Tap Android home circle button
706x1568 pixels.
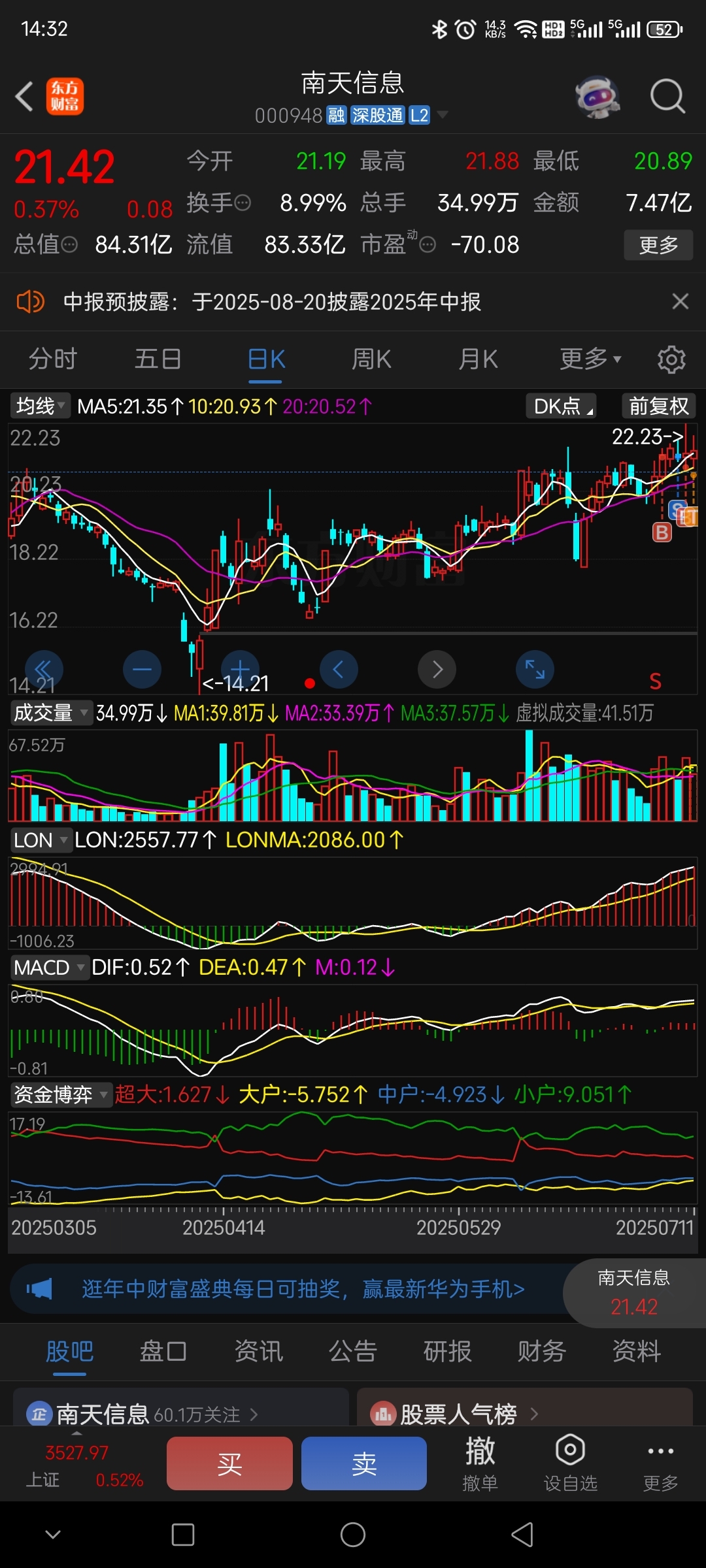point(353,1535)
